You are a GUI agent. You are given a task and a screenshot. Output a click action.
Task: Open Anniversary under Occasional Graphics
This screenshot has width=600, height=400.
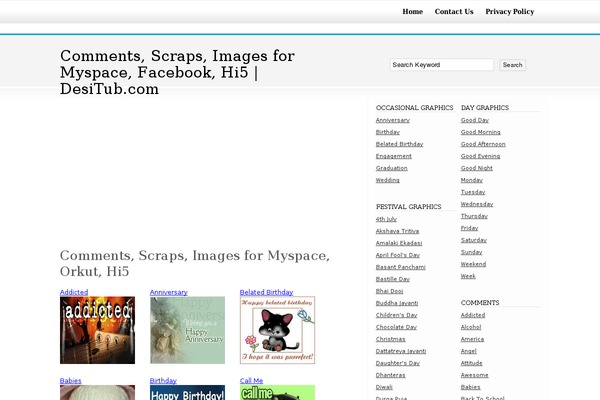click(x=393, y=120)
